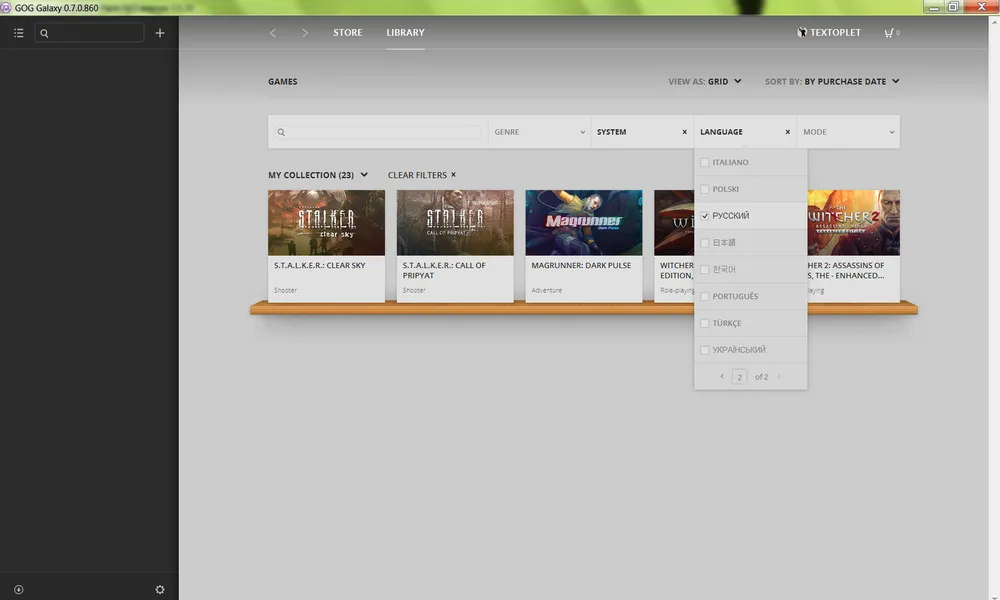This screenshot has height=600, width=1000.
Task: Click the plus icon in sidebar
Action: (x=159, y=33)
